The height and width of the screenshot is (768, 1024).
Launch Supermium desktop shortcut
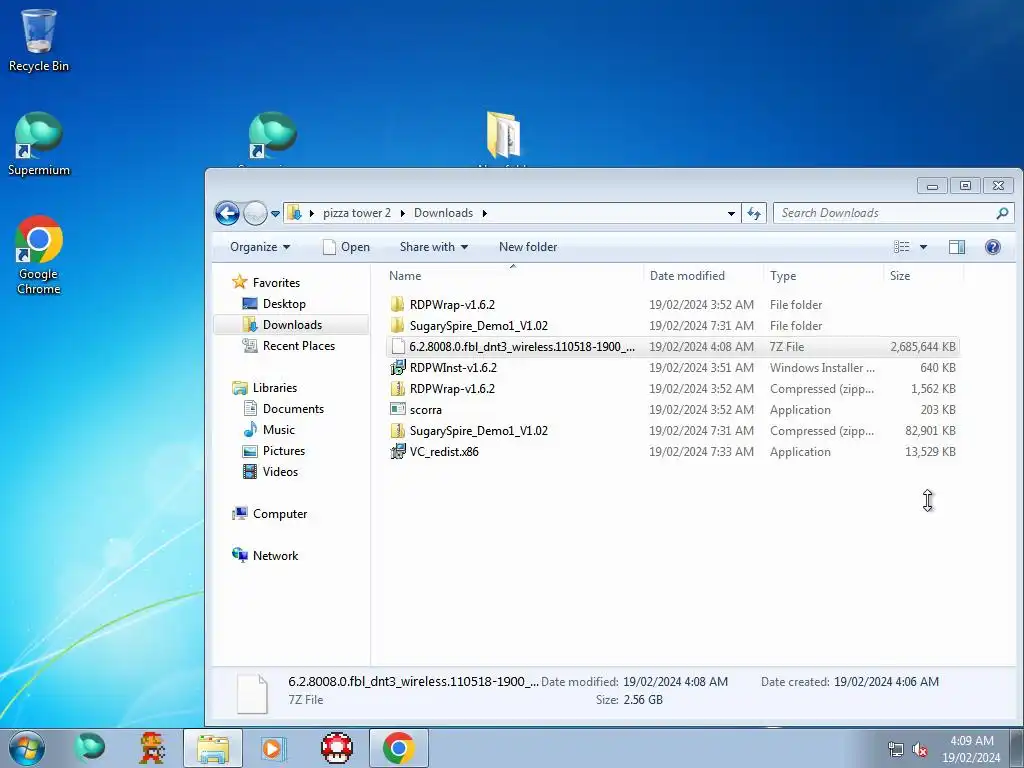point(39,144)
